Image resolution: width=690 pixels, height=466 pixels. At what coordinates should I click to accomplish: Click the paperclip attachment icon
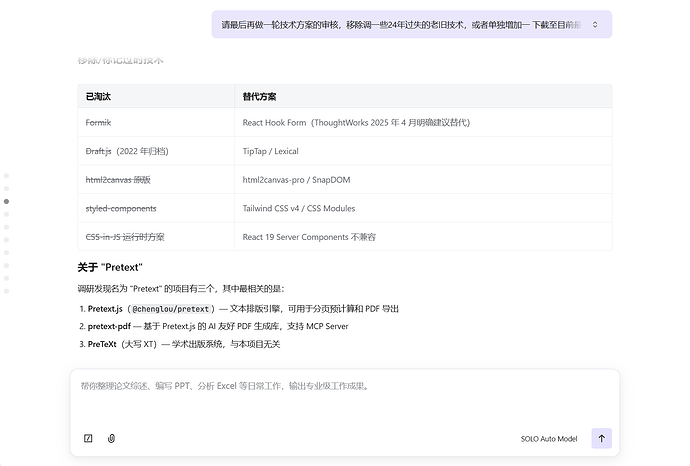111,438
